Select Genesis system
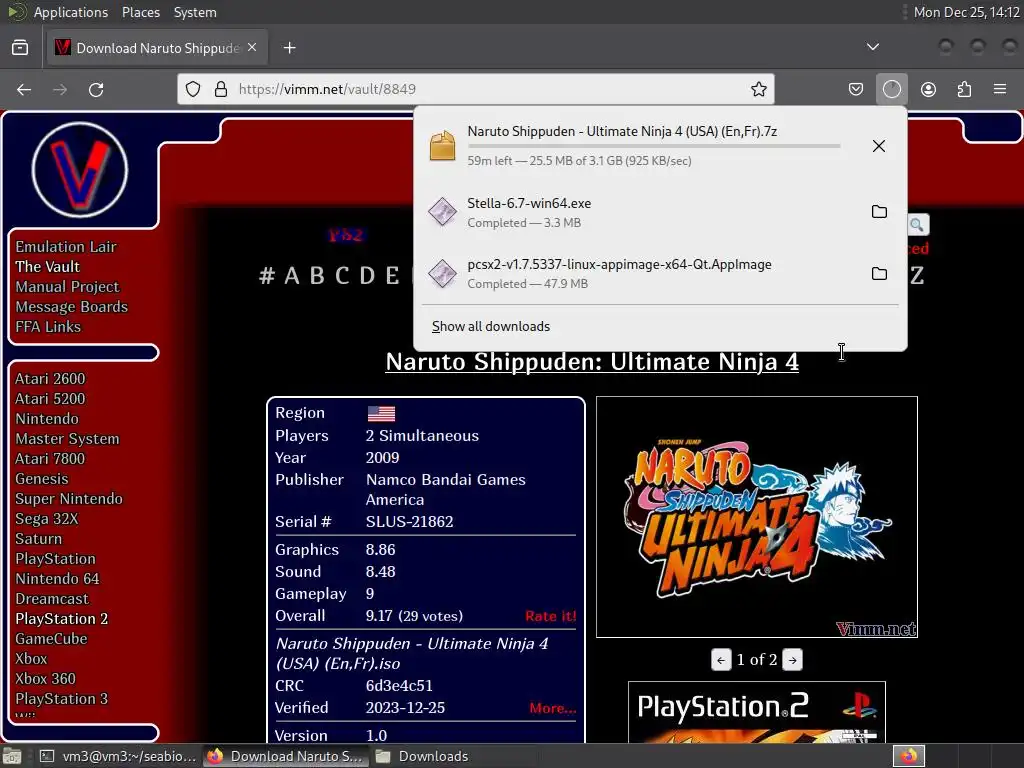Image resolution: width=1024 pixels, height=768 pixels. click(x=42, y=479)
